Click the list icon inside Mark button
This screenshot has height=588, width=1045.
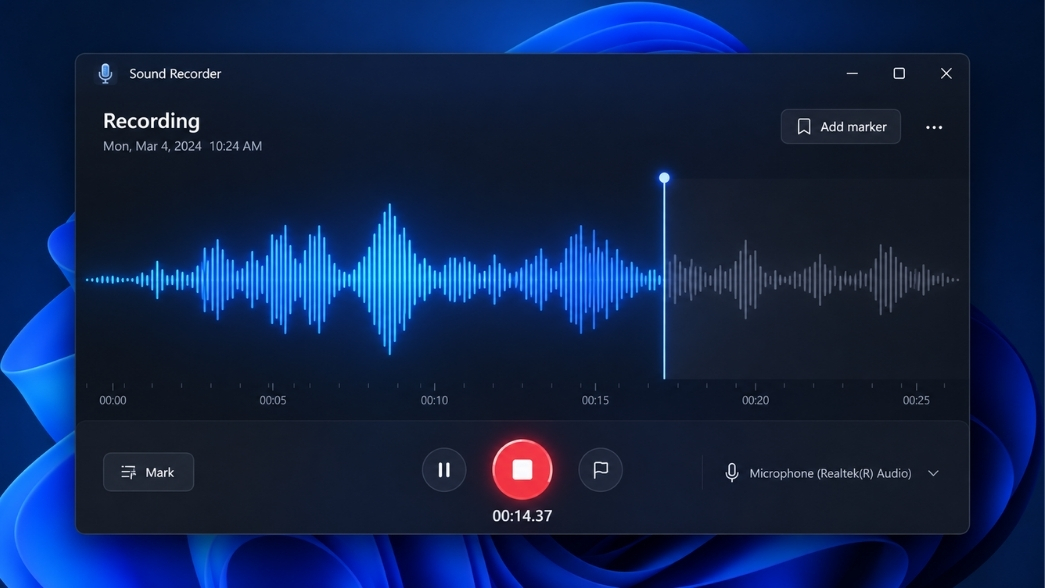coord(129,472)
